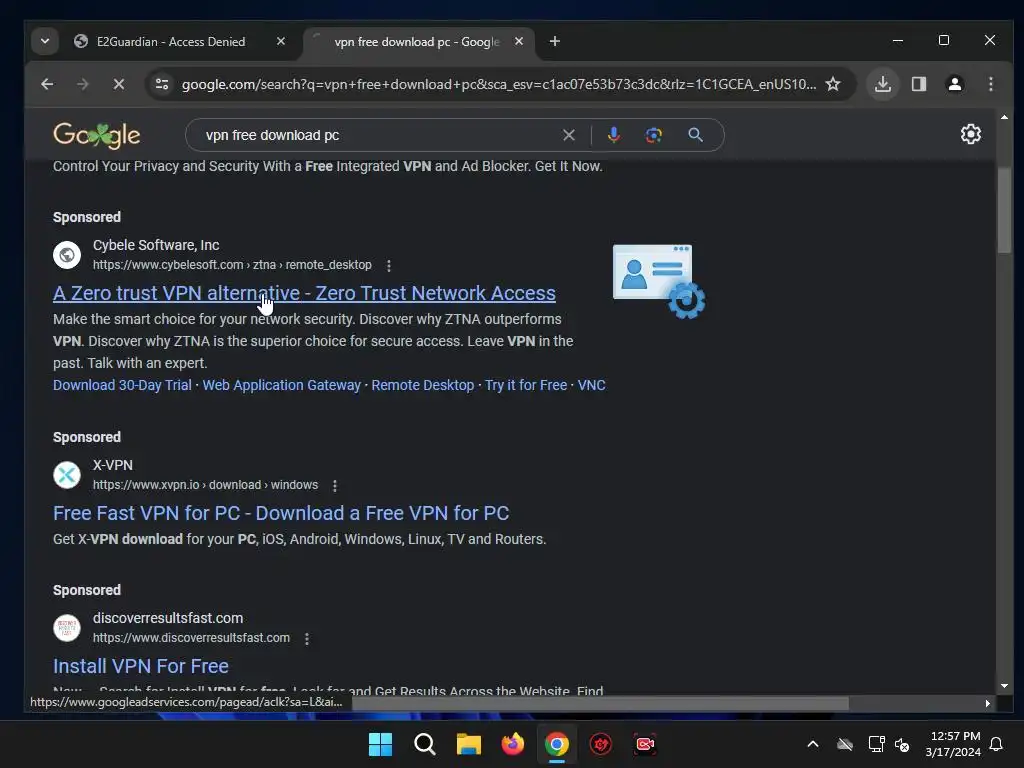
Task: Click the Google search box text
Action: (272, 135)
